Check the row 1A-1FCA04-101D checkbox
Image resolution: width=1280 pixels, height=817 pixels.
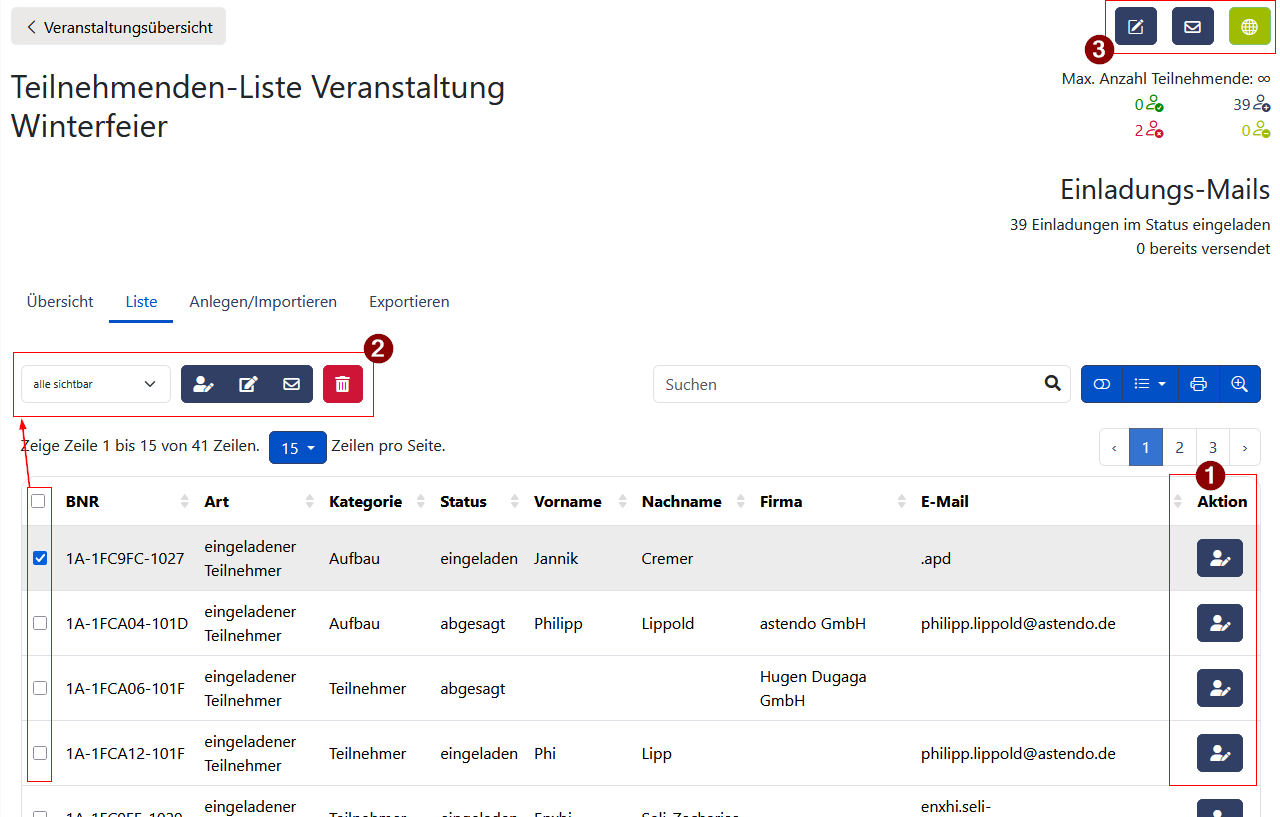tap(40, 623)
